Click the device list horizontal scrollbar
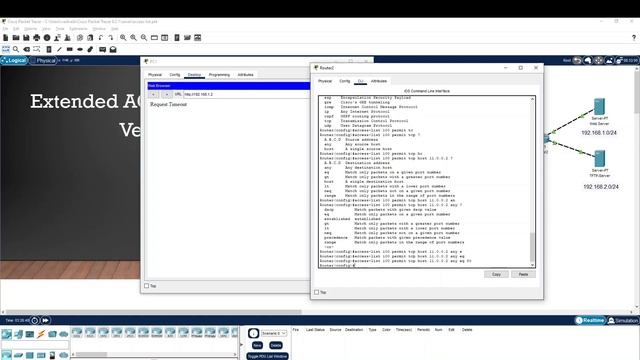The height and width of the screenshot is (360, 640). pos(91,354)
